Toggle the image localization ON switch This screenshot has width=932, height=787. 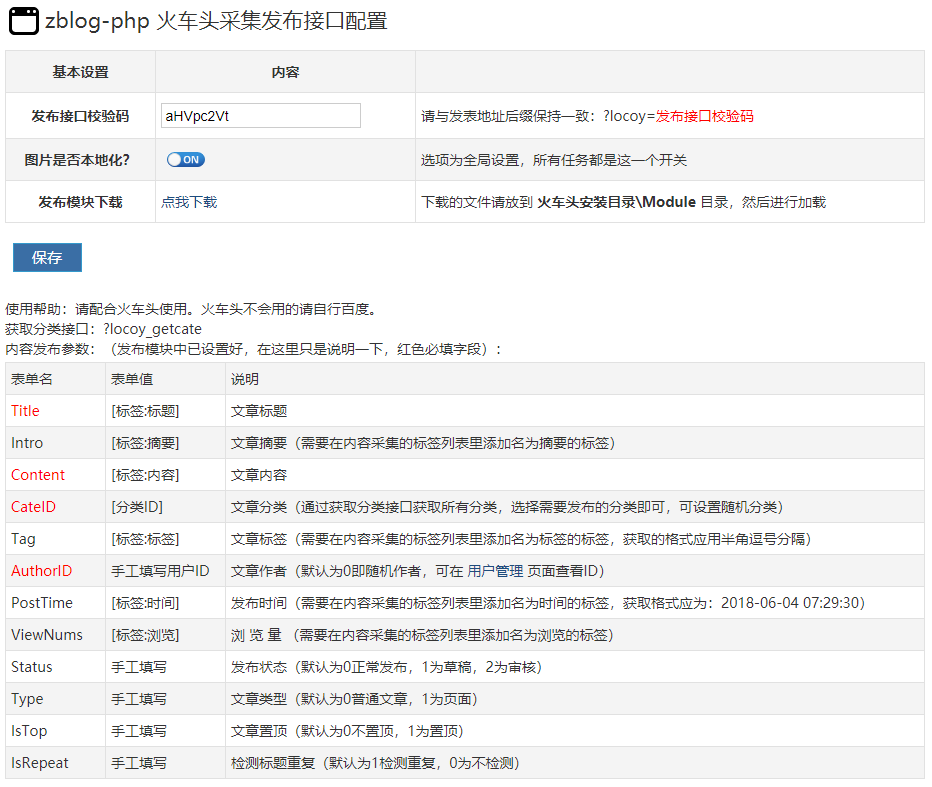pos(186,160)
